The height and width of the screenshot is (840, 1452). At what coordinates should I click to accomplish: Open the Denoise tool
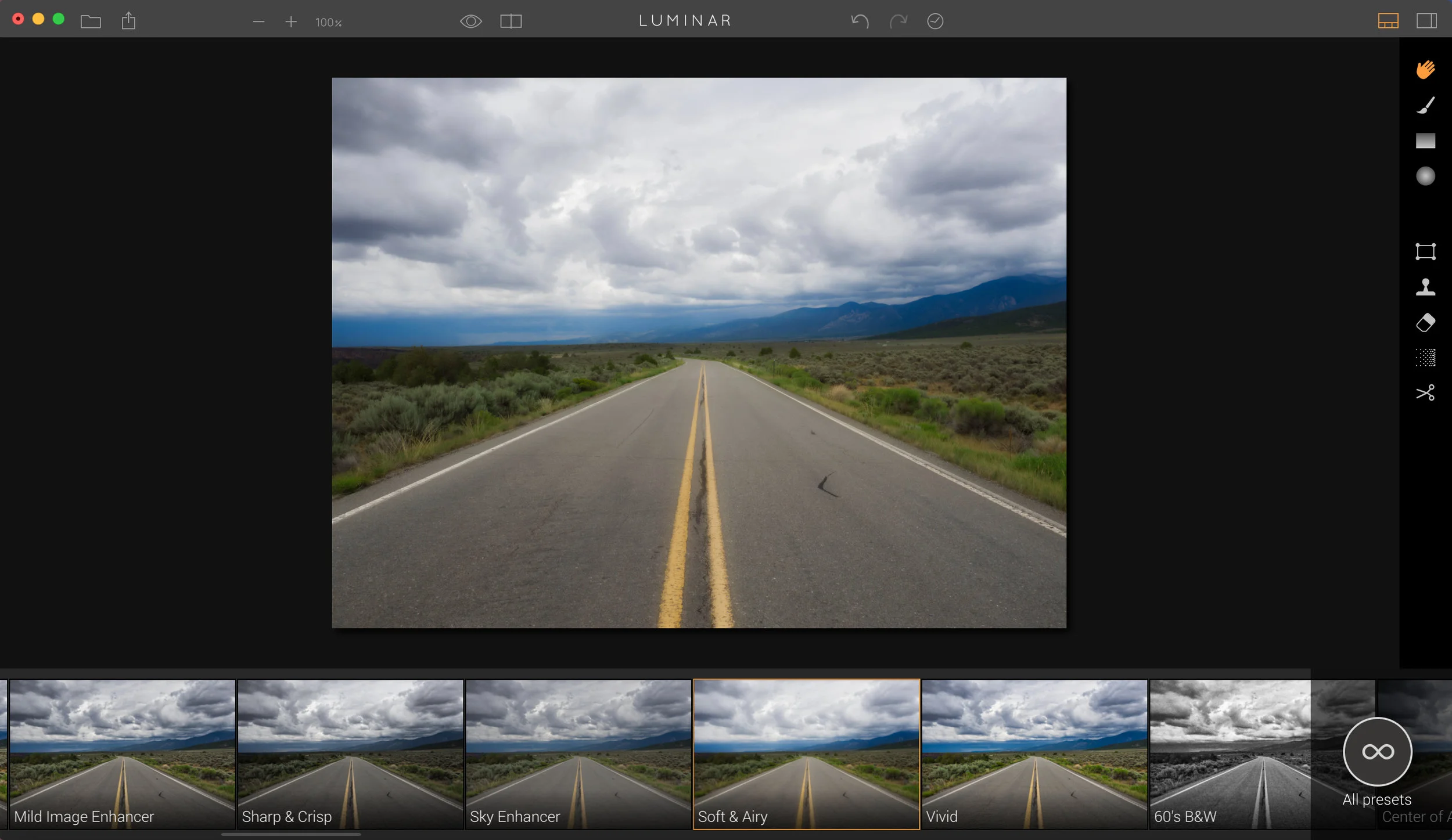1425,358
